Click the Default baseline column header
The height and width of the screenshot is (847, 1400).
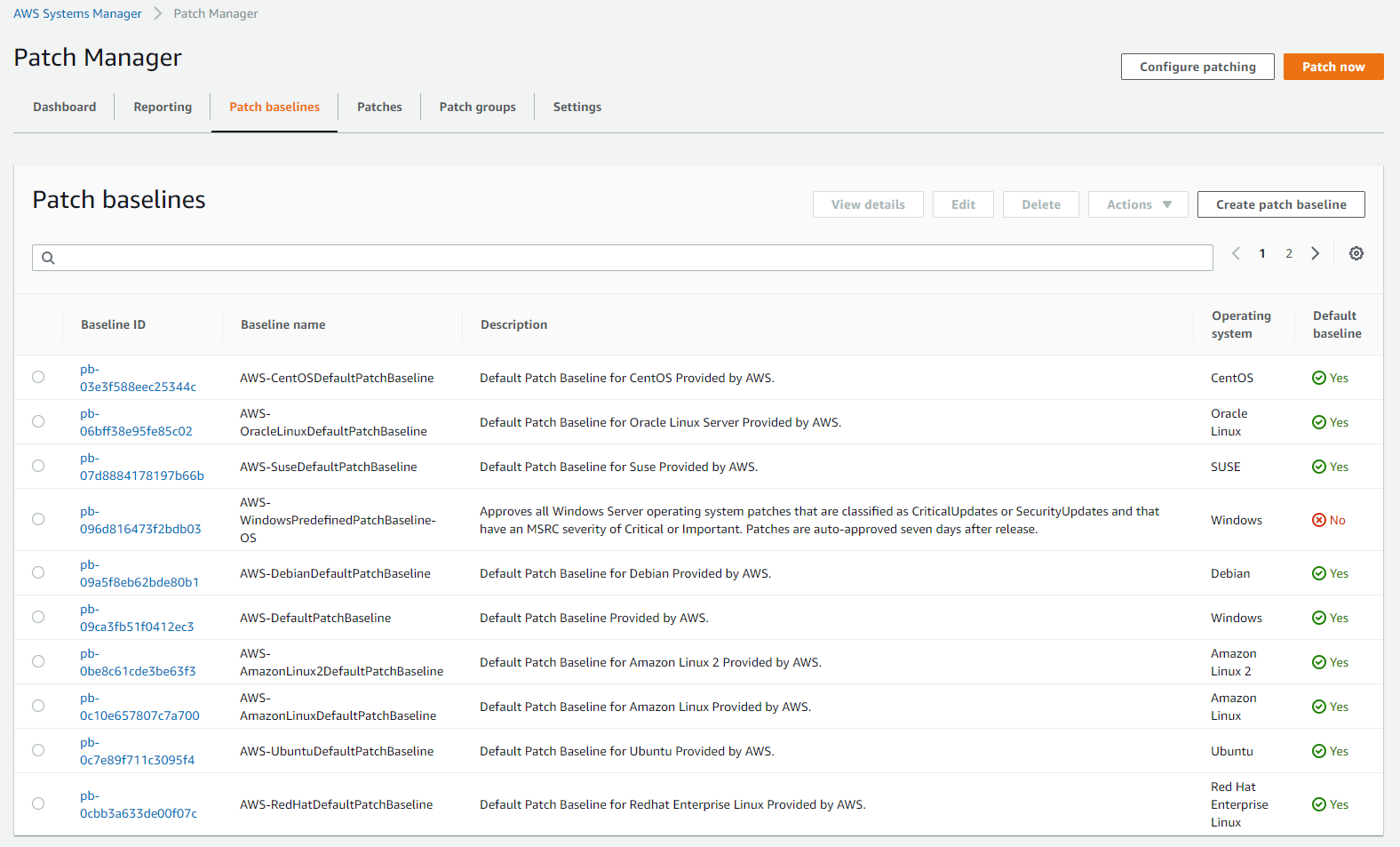pyautogui.click(x=1337, y=324)
